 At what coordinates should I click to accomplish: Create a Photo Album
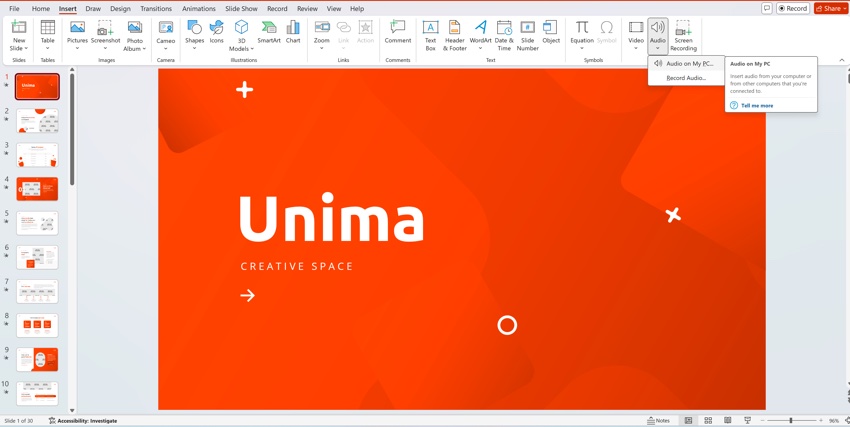click(x=134, y=36)
